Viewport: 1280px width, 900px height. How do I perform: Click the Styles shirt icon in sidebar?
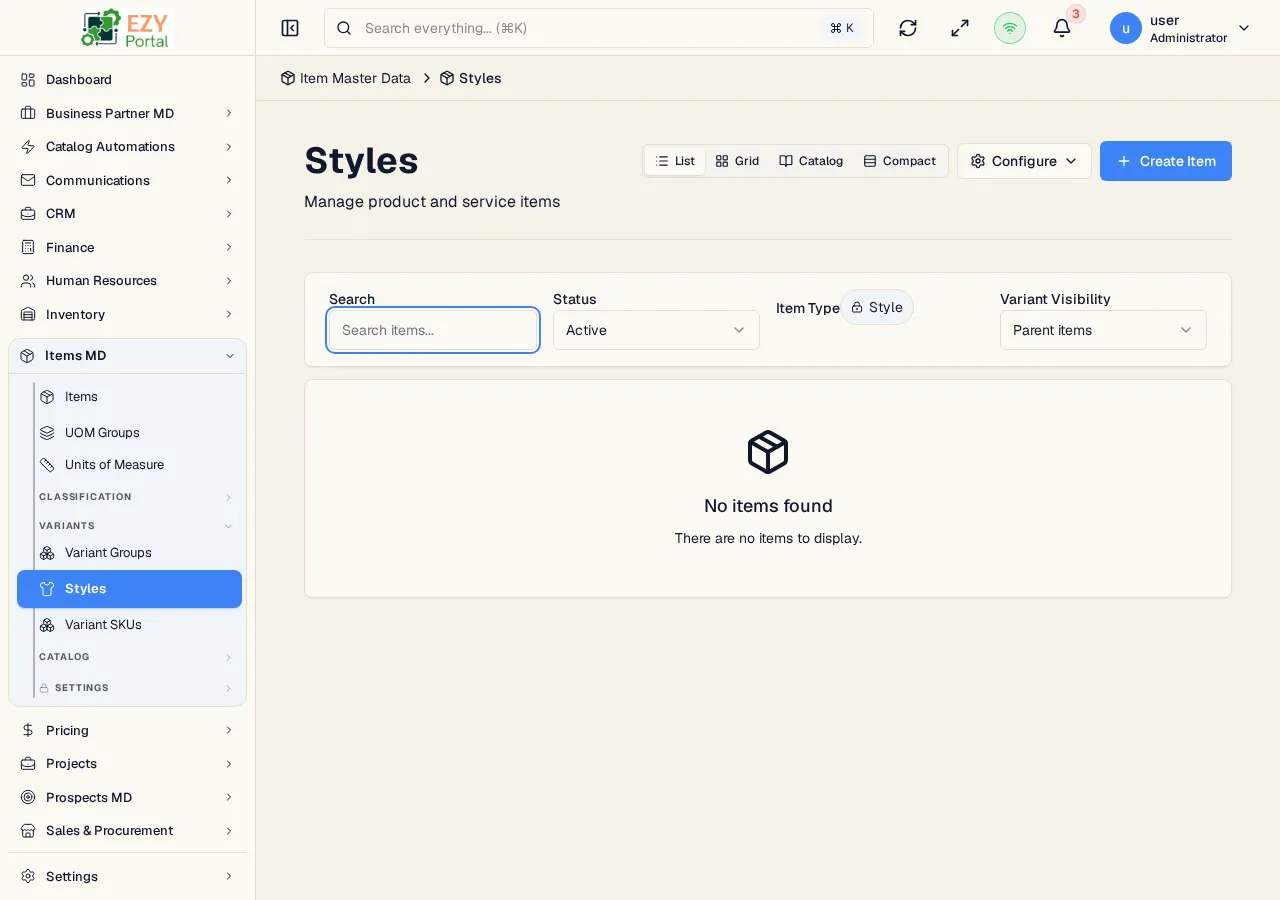tap(47, 588)
